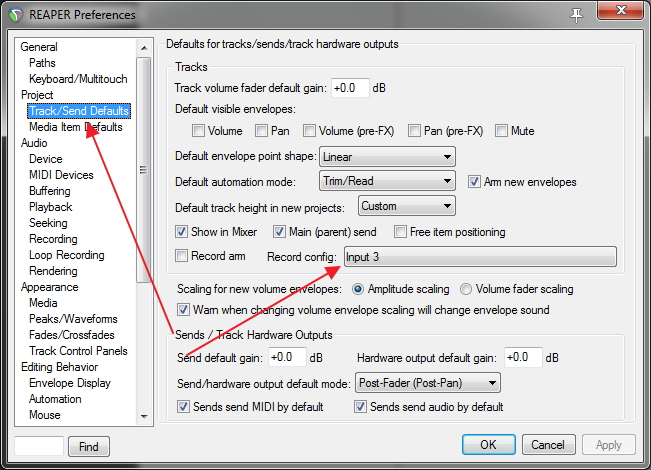The image size is (651, 470).
Task: Open Envelope Display preferences
Action: (x=70, y=383)
